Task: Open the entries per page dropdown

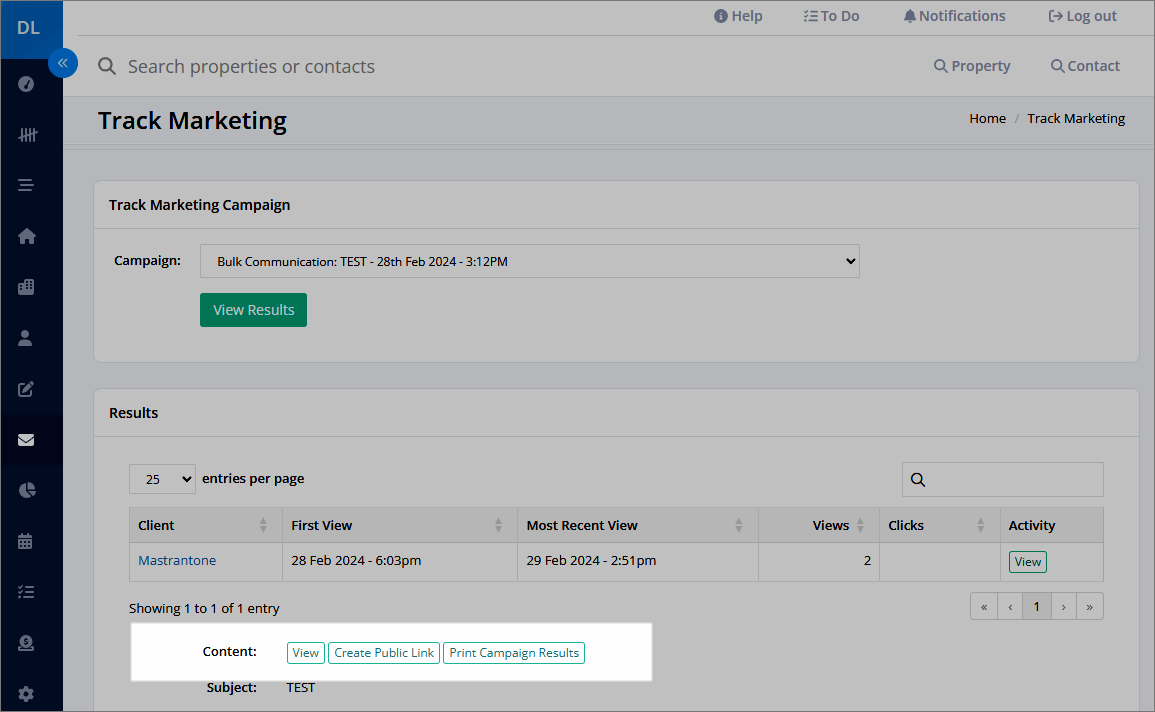Action: pos(162,479)
